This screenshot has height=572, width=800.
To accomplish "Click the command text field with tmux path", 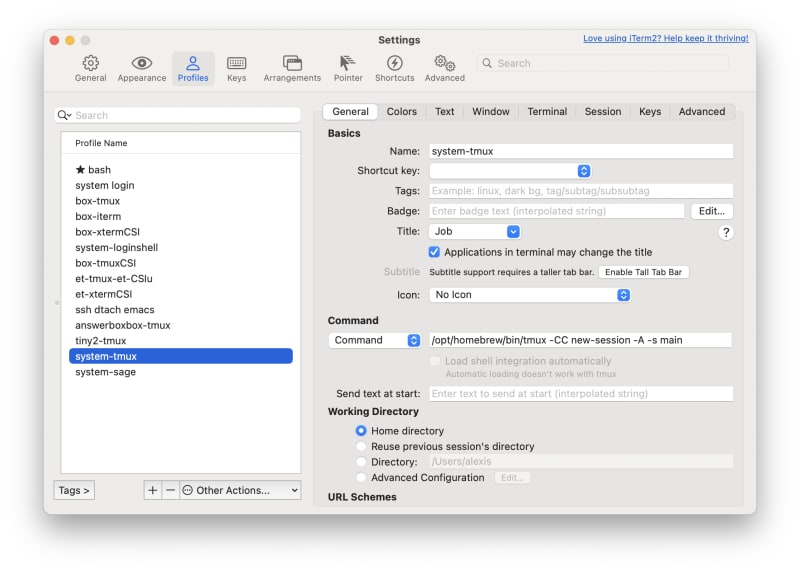I will click(581, 340).
